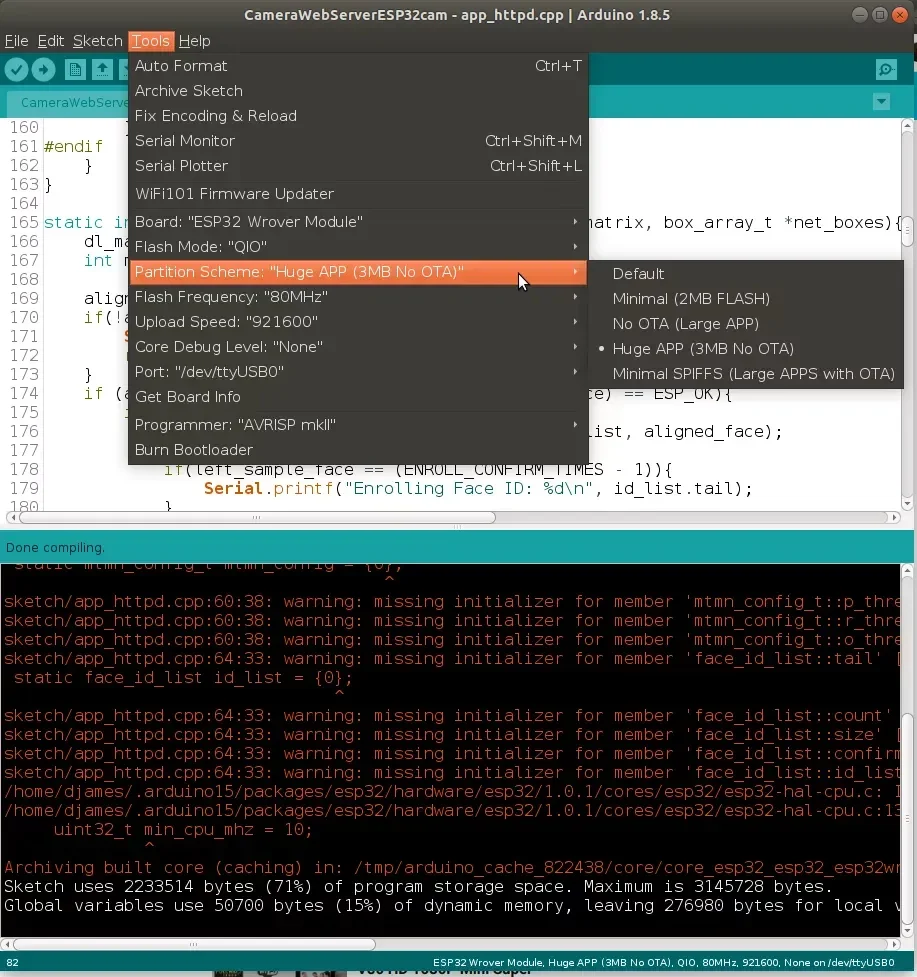Click the editor scroll-right arrow
The image size is (917, 977).
tap(895, 518)
